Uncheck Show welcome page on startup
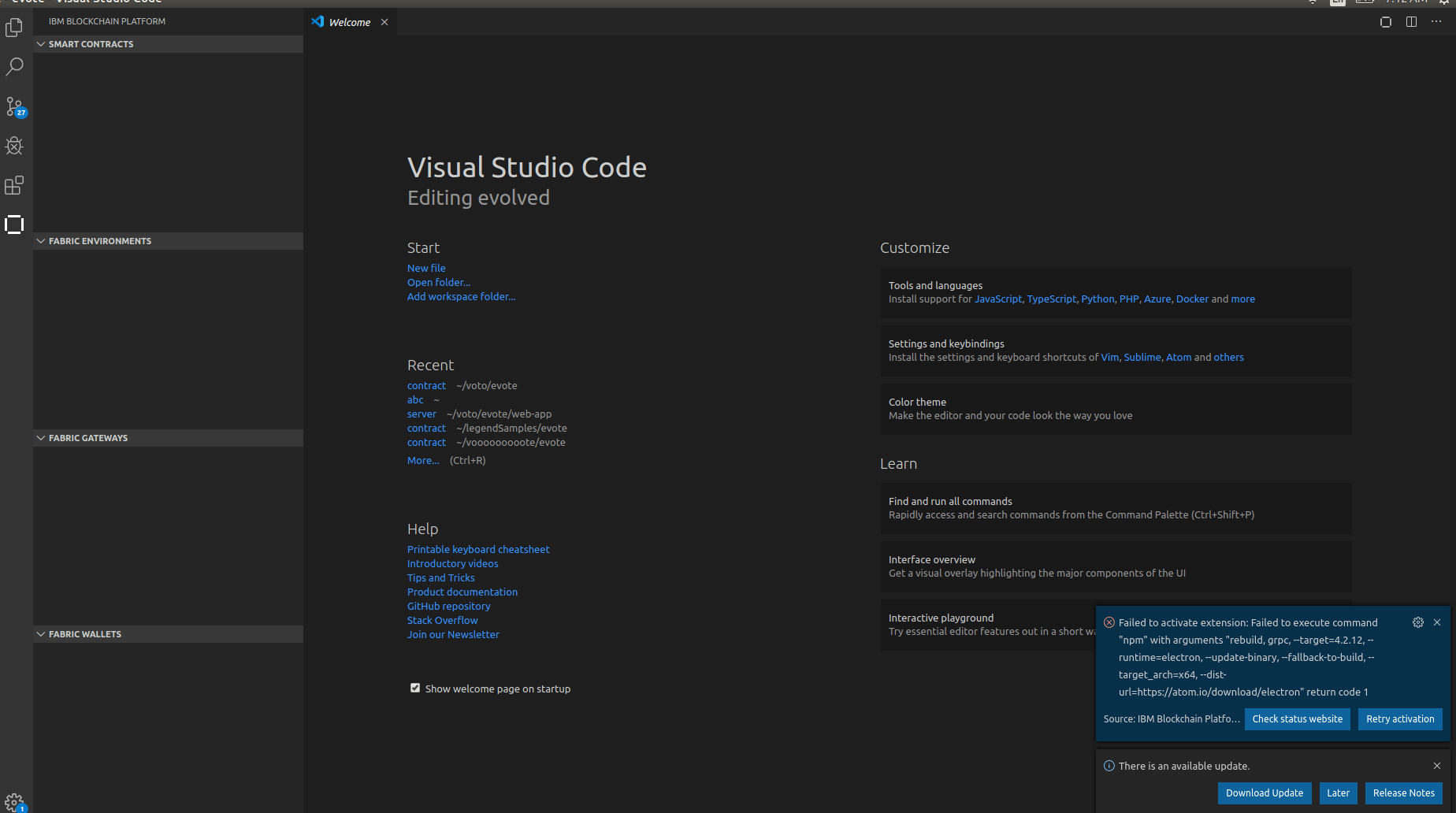Viewport: 1456px width, 813px height. [x=415, y=688]
